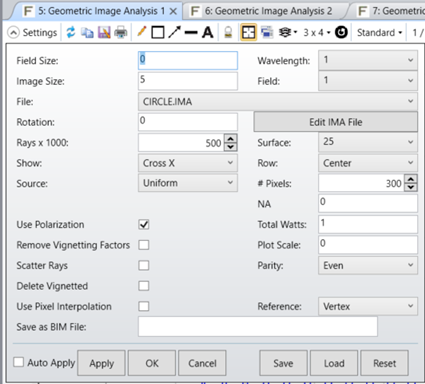Click the refresh update icon in toolbar
Image resolution: width=425 pixels, height=384 pixels.
click(x=71, y=32)
